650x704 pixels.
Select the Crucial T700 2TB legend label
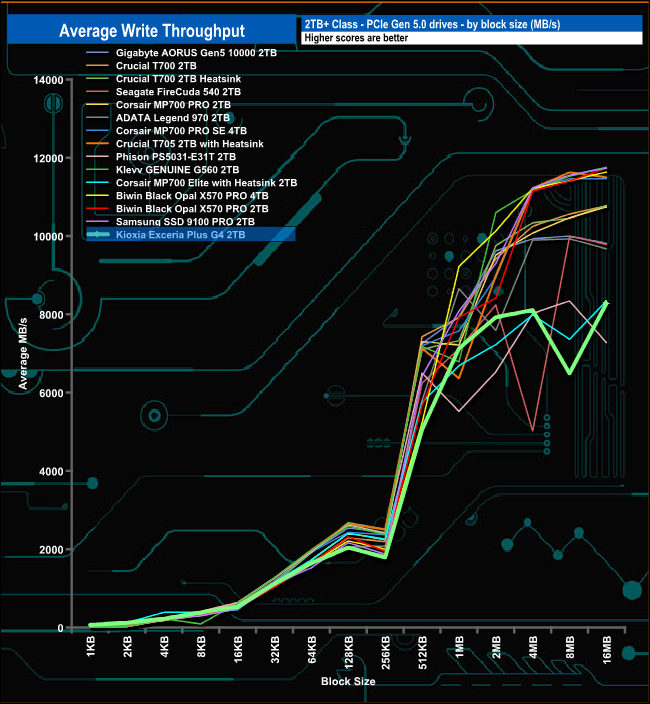[156, 66]
